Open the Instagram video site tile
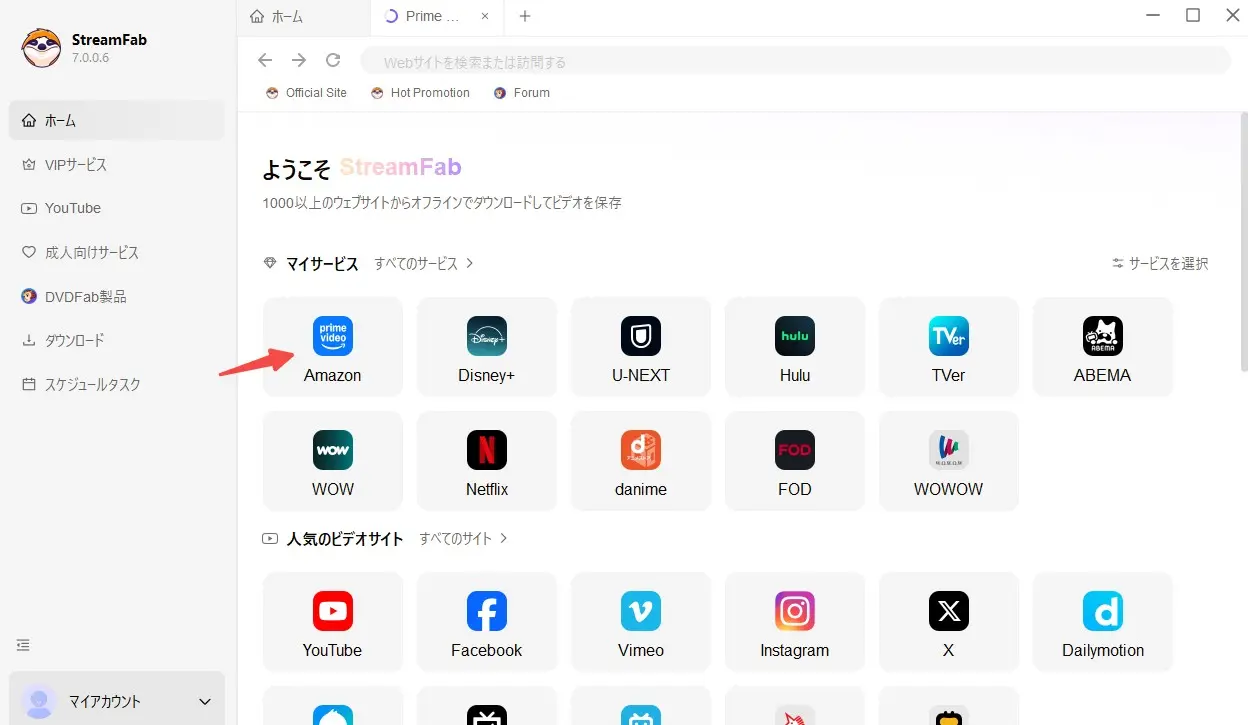1248x725 pixels. 795,622
